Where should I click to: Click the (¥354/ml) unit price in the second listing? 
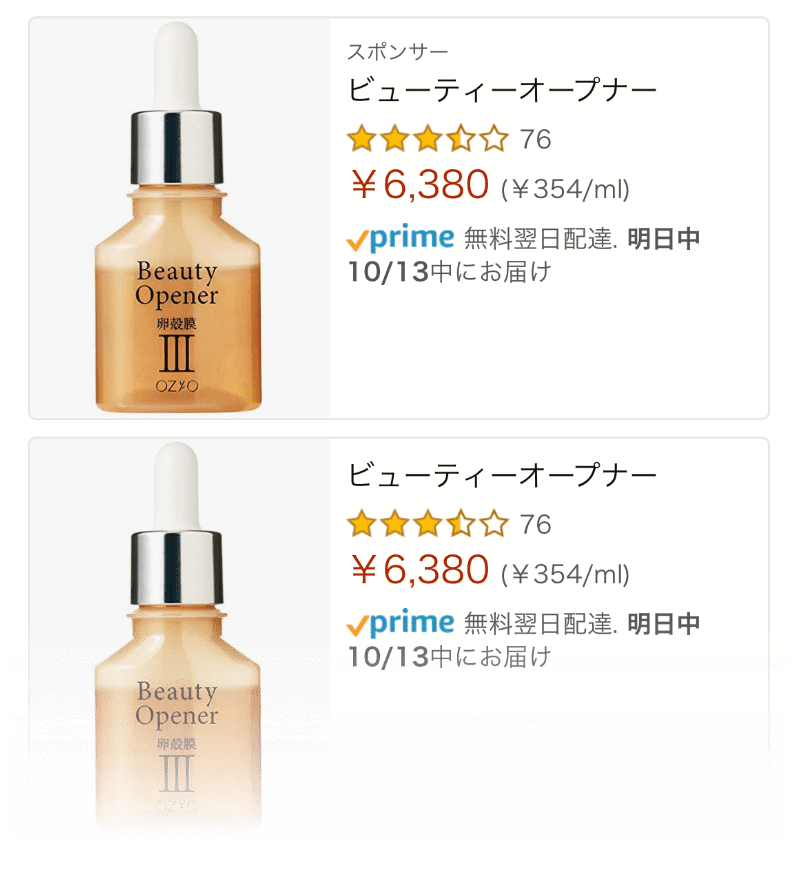pyautogui.click(x=565, y=574)
